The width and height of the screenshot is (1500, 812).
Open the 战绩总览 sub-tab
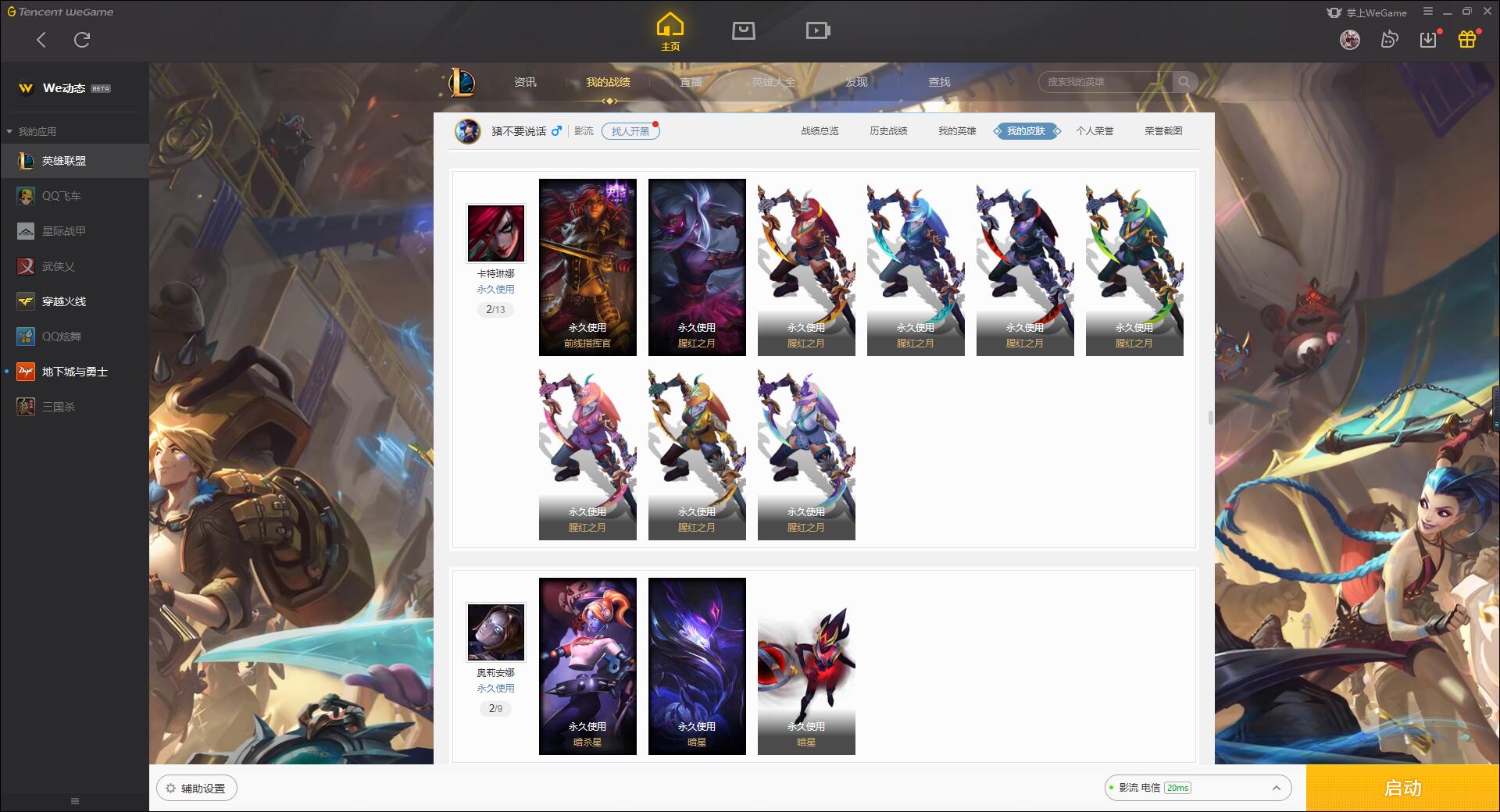820,131
